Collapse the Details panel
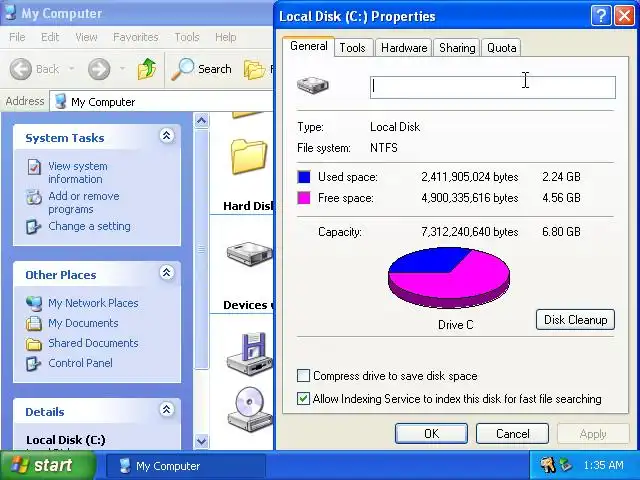The image size is (640, 480). coord(167,409)
